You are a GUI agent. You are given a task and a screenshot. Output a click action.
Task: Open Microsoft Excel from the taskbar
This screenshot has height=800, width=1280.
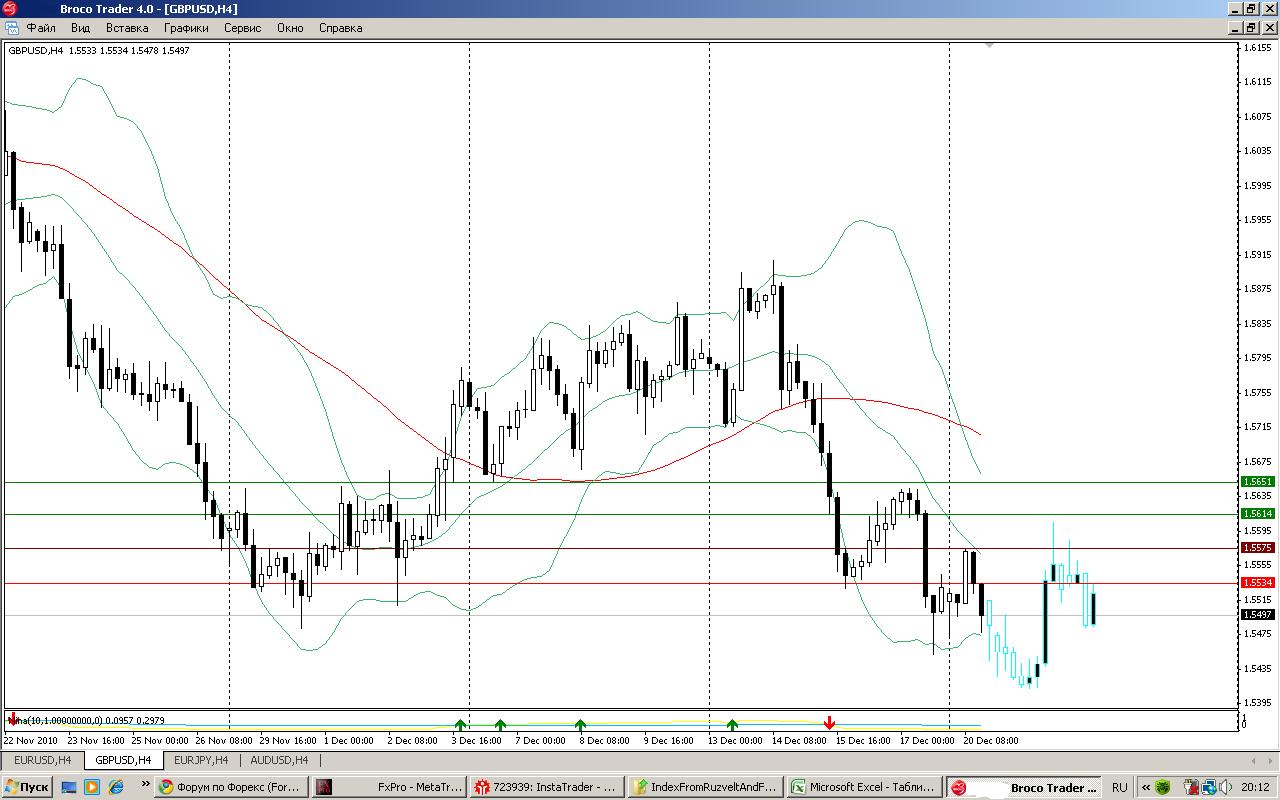863,787
